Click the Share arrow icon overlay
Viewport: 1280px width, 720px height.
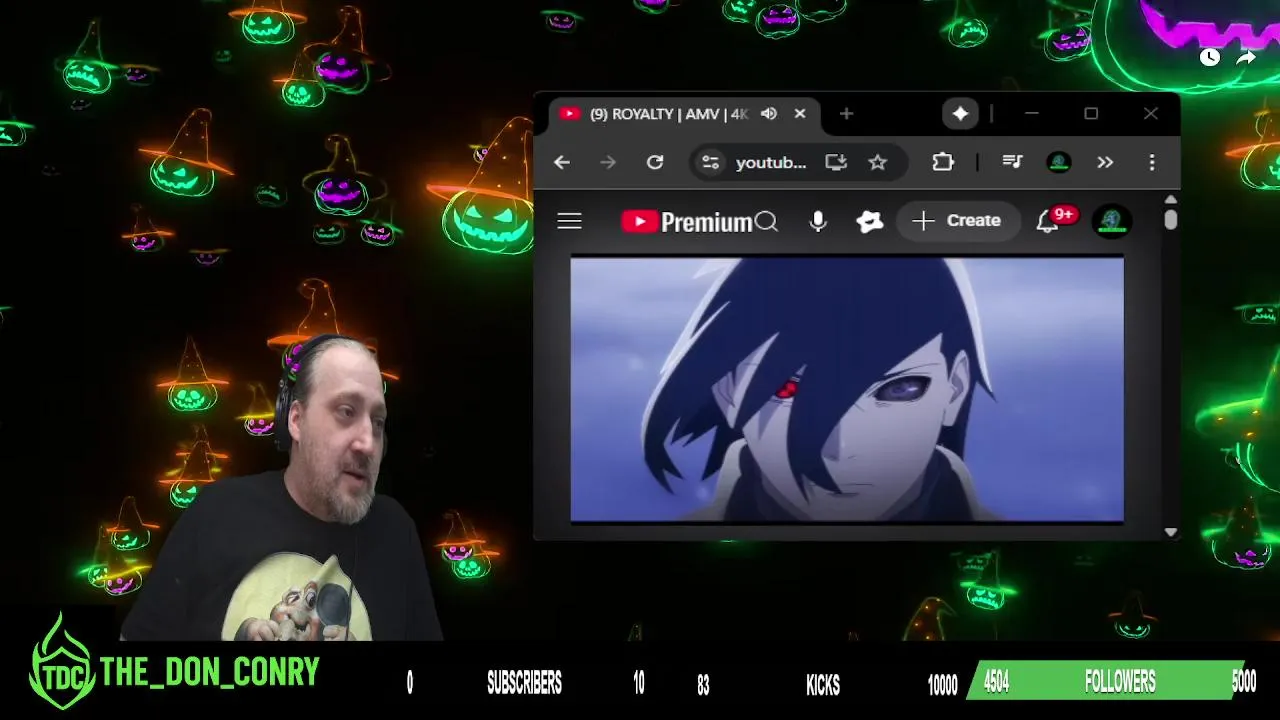tap(1246, 57)
